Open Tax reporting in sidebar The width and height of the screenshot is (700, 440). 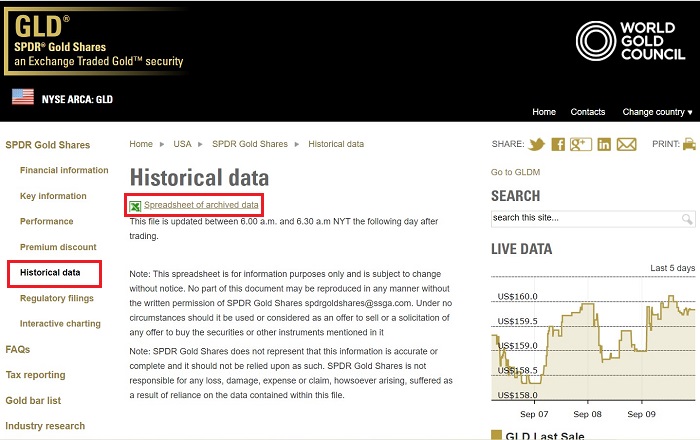click(35, 375)
